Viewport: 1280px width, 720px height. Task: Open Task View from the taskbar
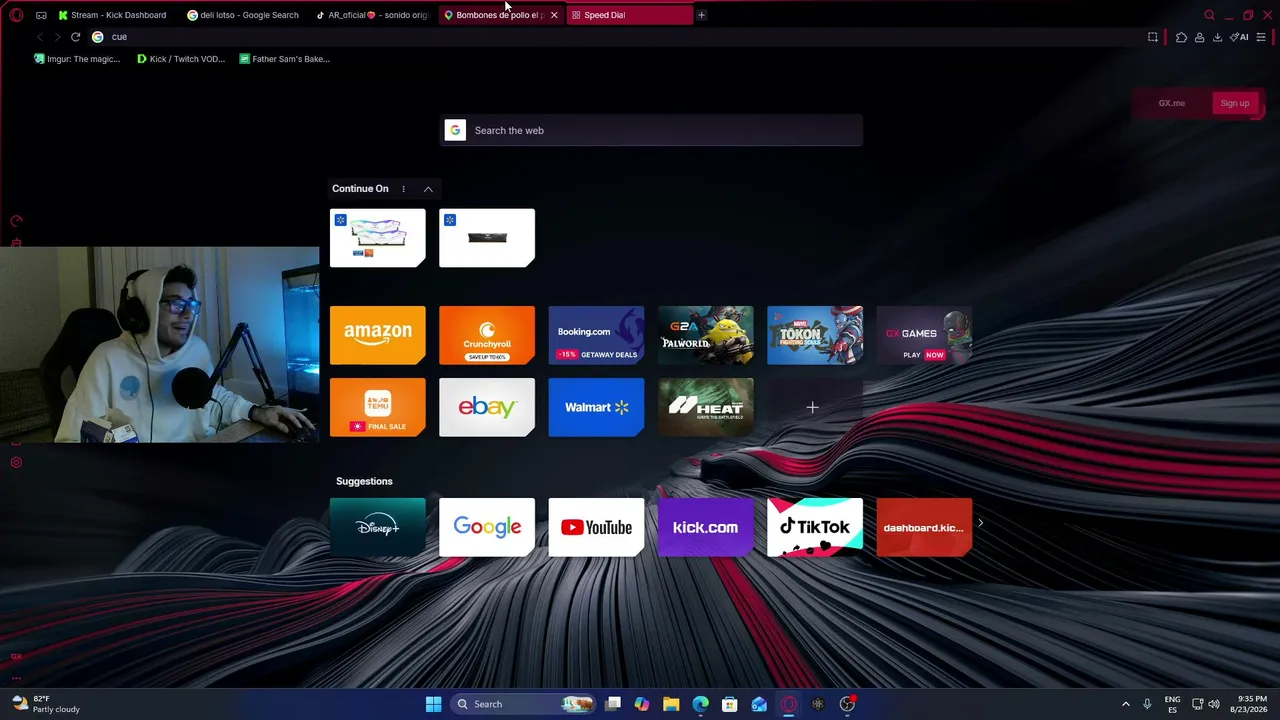(x=613, y=704)
